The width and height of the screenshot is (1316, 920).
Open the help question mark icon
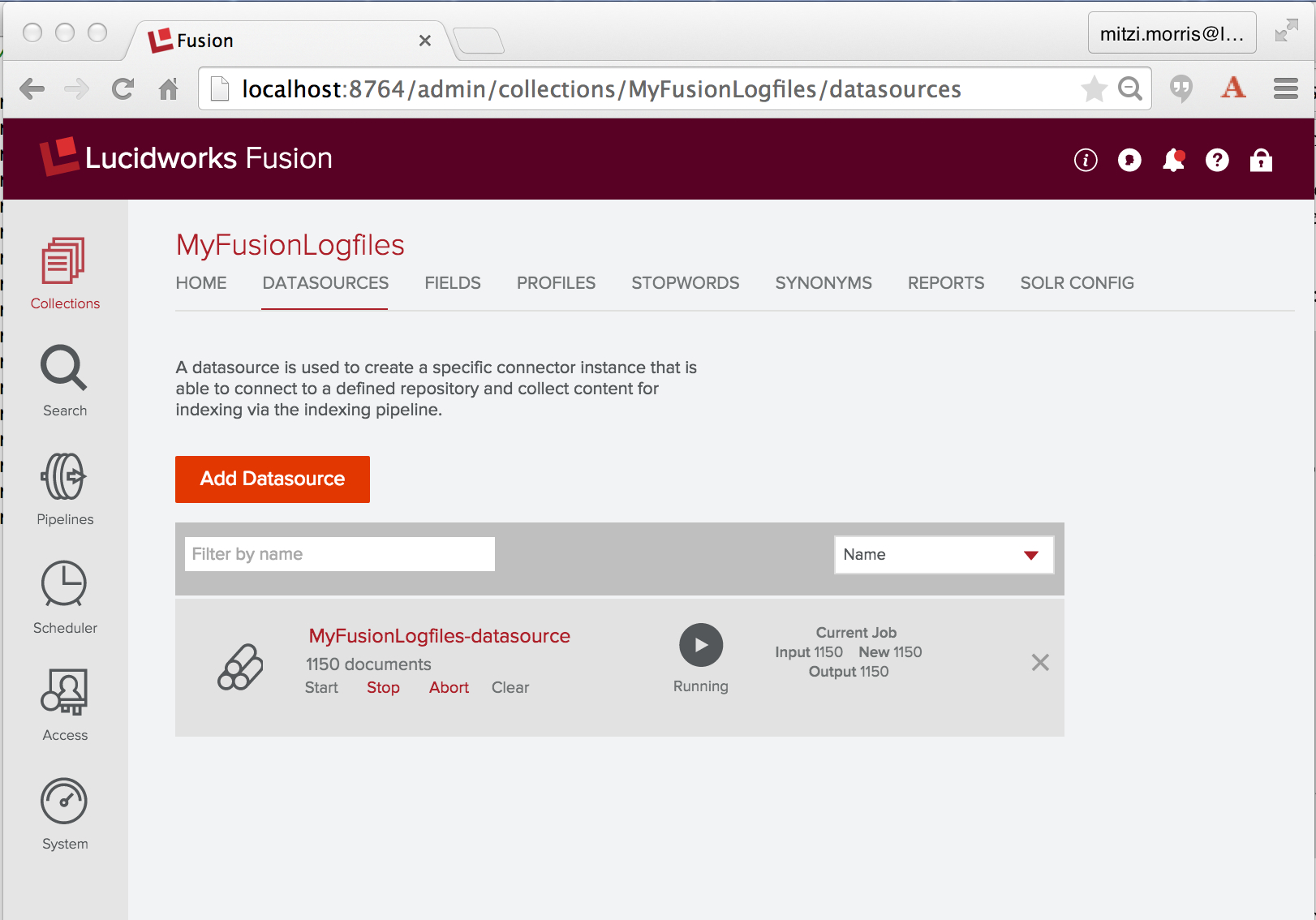pos(1217,160)
